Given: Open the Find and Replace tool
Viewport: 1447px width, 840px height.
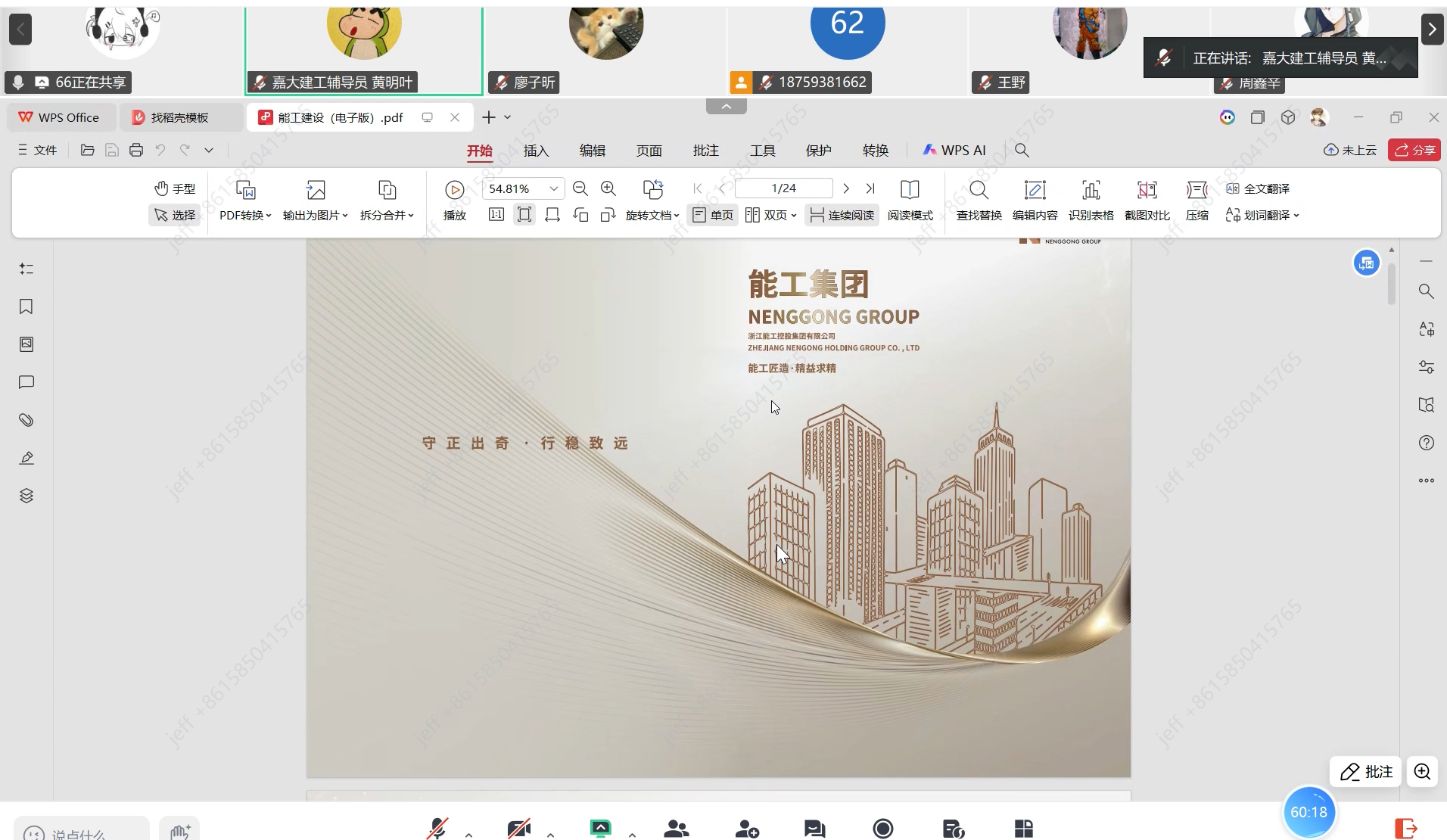Looking at the screenshot, I should click(x=979, y=200).
